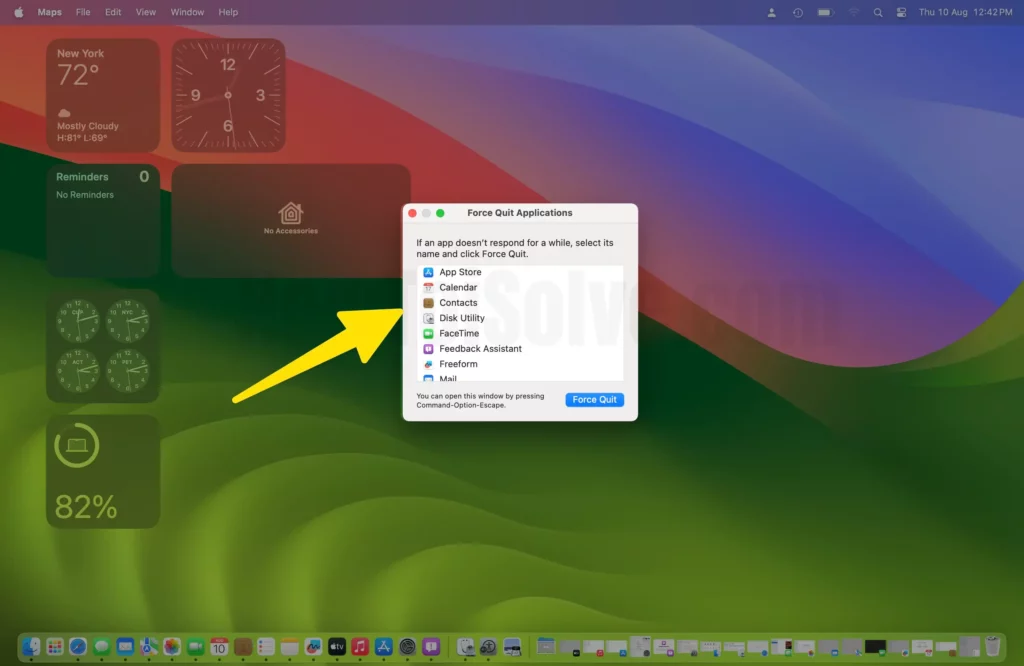Open the Freeform Dock icon
The width and height of the screenshot is (1024, 666).
coord(313,646)
